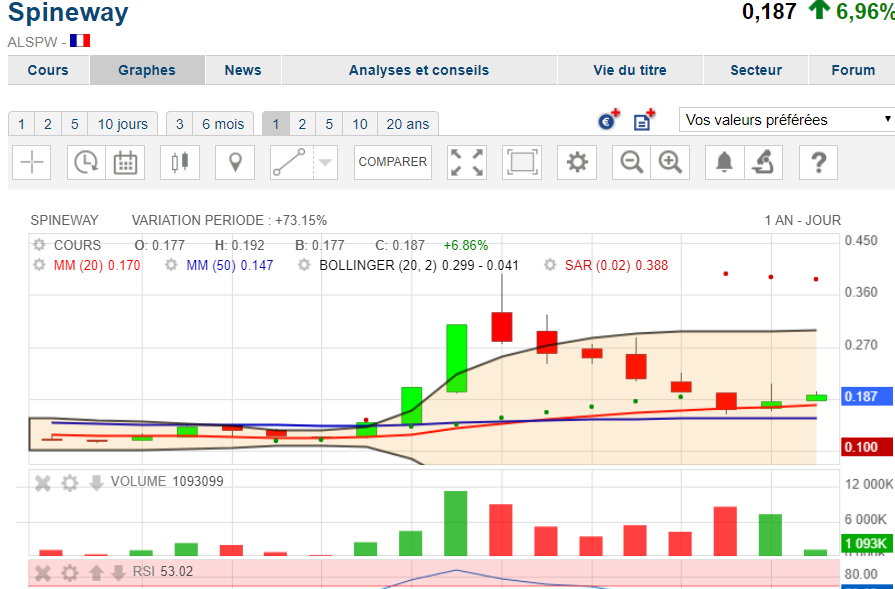895x589 pixels.
Task: Select the 1 day period
Action: [x=22, y=124]
